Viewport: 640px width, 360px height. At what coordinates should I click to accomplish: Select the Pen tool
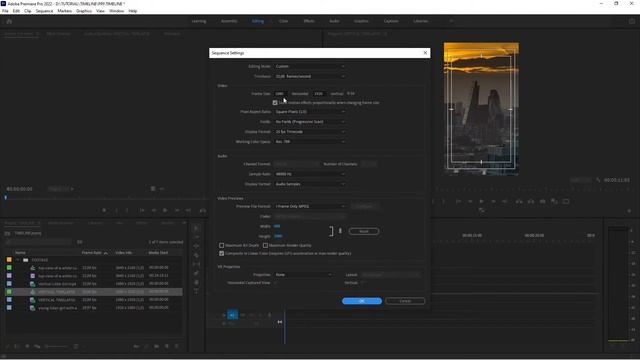(196, 273)
